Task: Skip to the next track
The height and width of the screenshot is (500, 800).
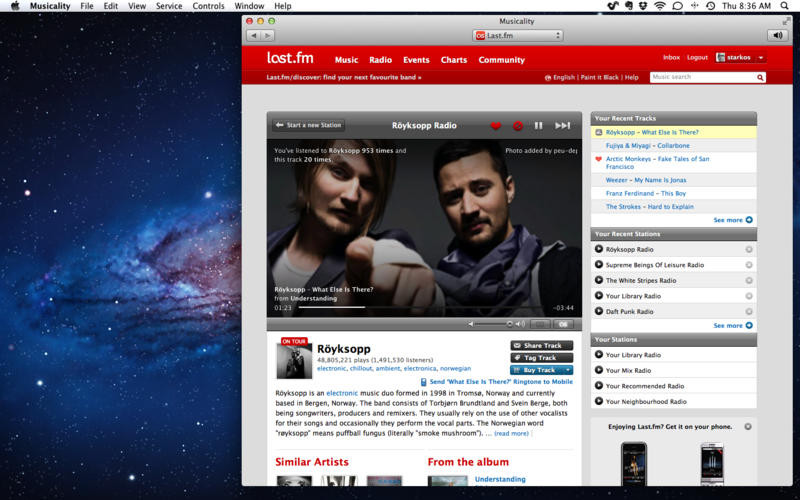Action: (x=562, y=126)
